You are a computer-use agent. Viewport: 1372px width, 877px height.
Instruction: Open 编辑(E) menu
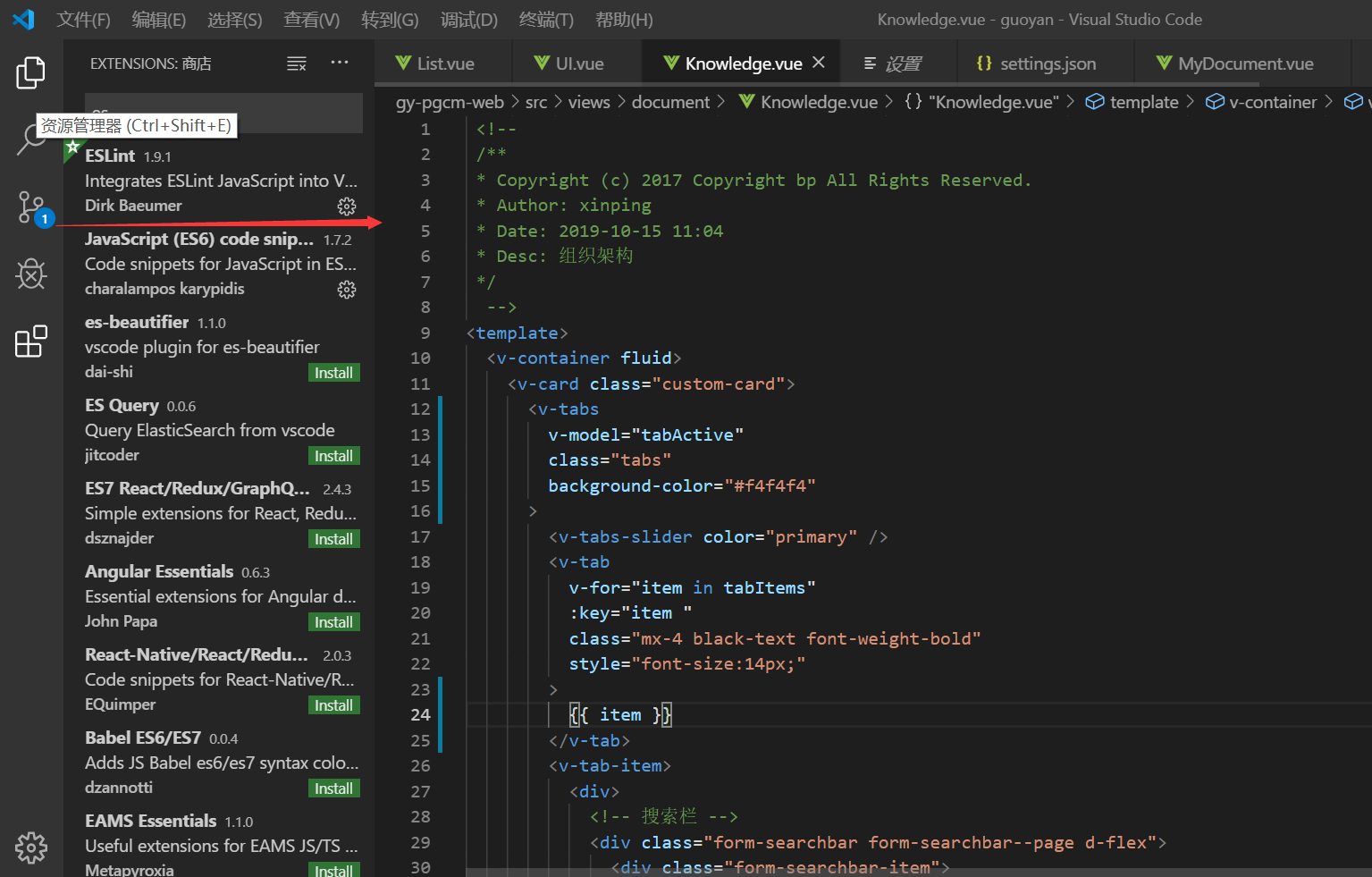click(x=159, y=20)
